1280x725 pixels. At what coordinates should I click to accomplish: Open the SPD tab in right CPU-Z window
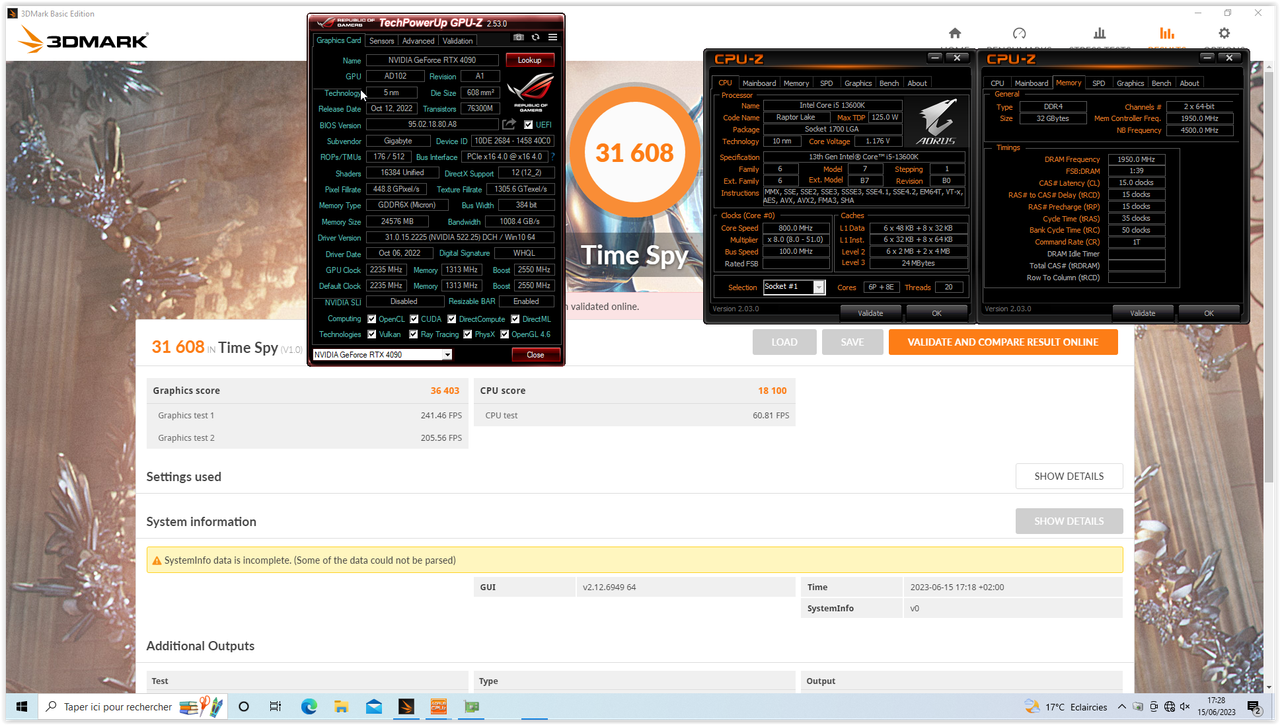(1098, 83)
